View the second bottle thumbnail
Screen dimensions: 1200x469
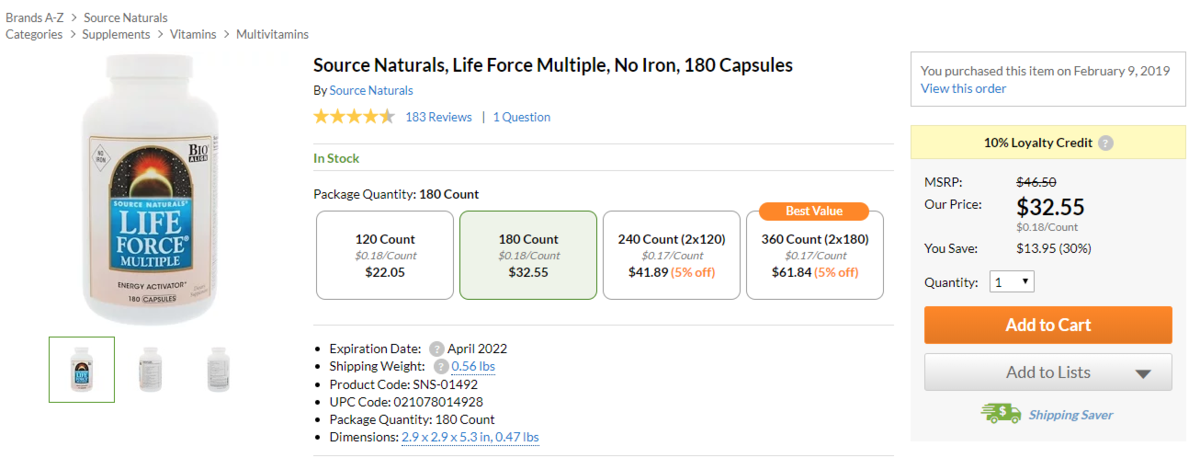[150, 369]
